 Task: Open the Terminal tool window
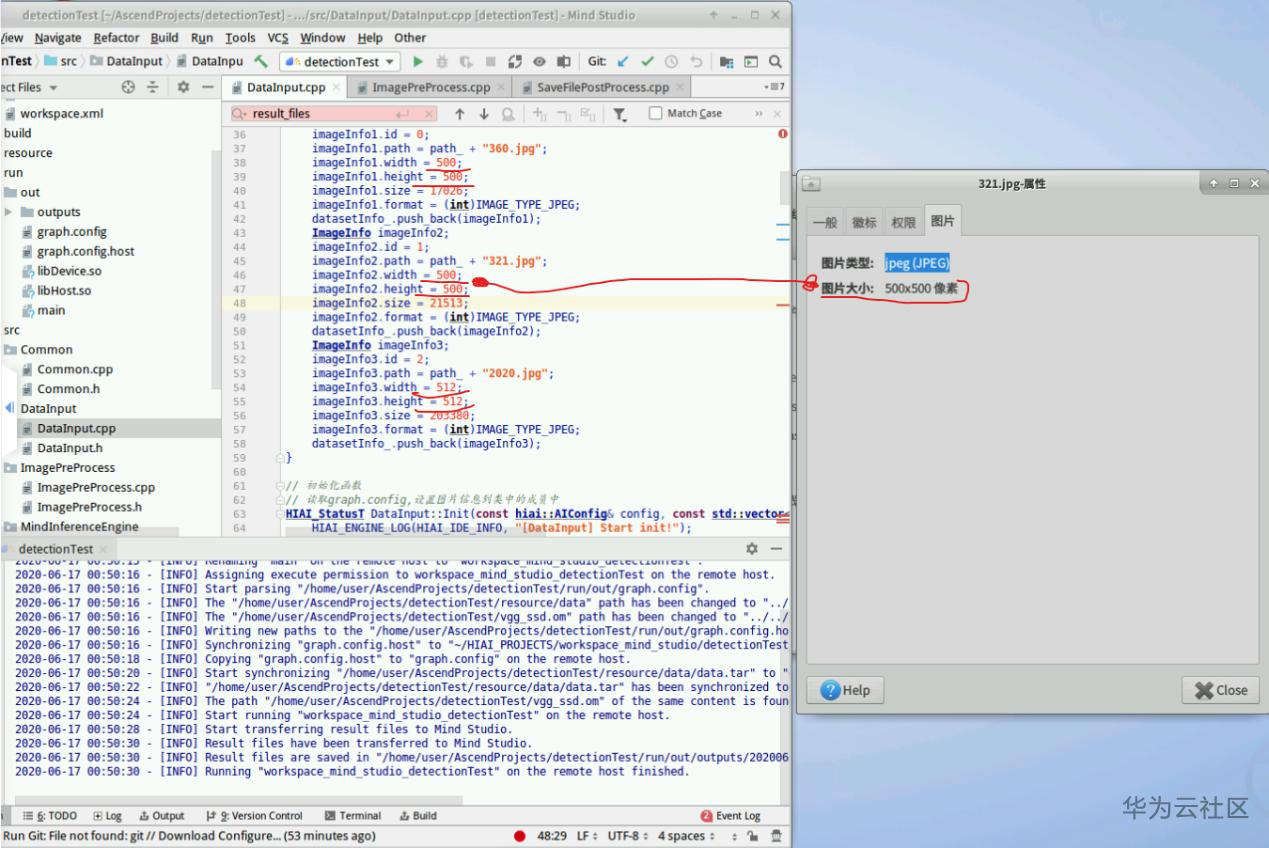tap(353, 815)
